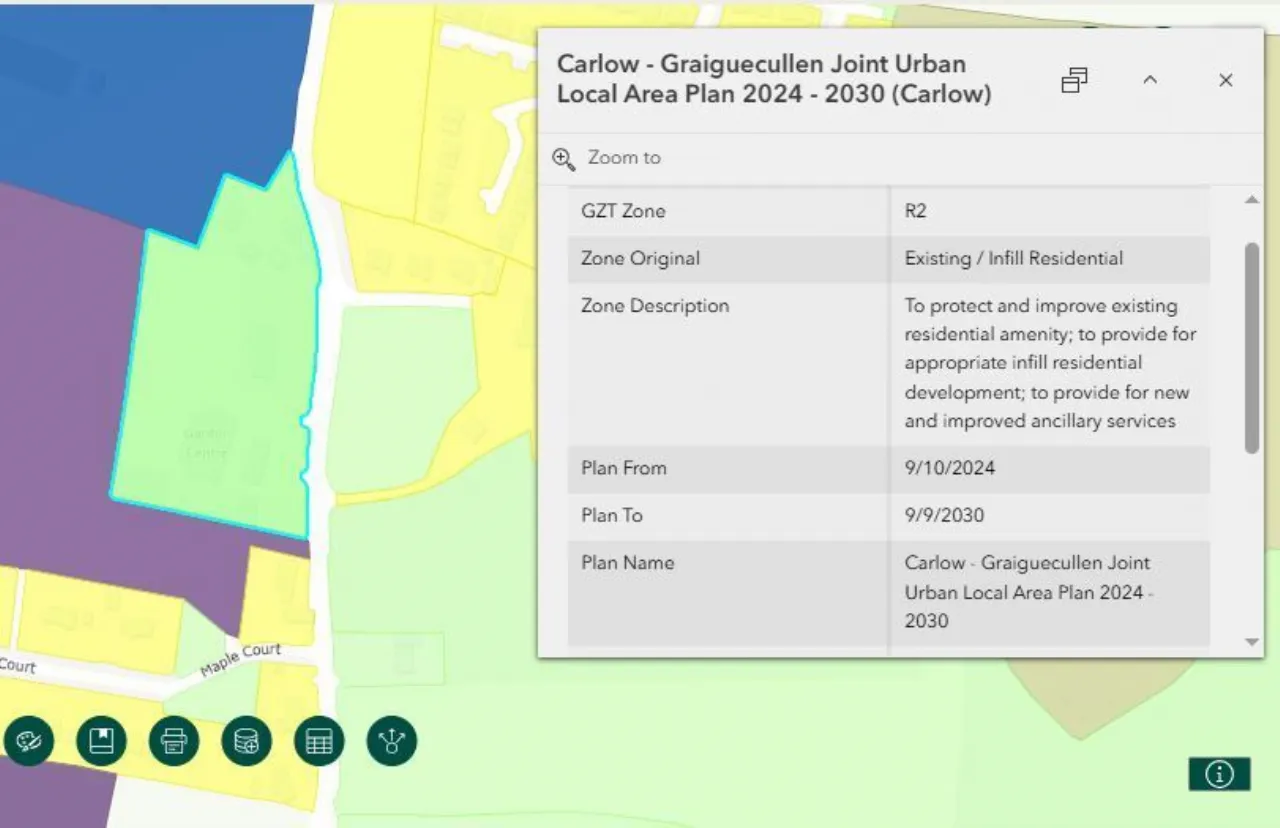Click the popup scrollbar up arrow
The image size is (1280, 828).
(1251, 201)
